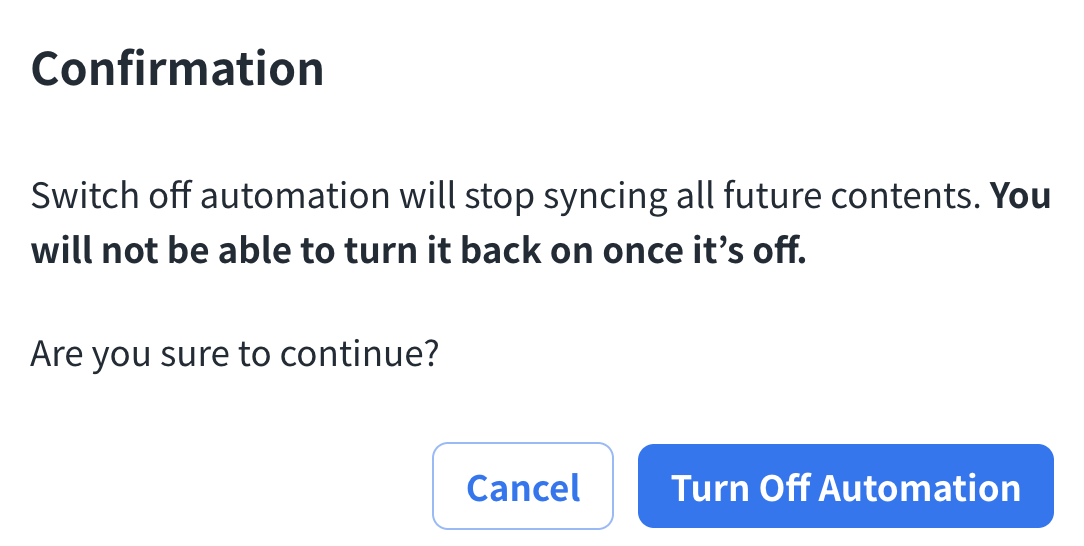Keep automation on by choosing Cancel
This screenshot has height=546, width=1084.
click(x=522, y=487)
